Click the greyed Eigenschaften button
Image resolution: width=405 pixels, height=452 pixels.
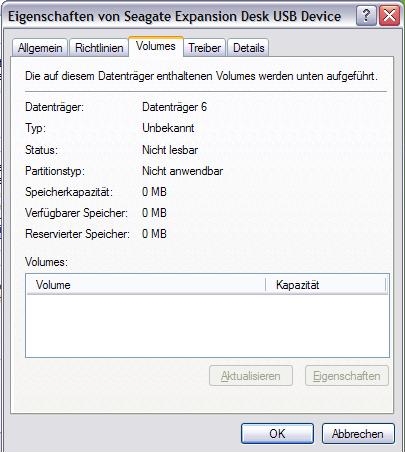pyautogui.click(x=347, y=376)
